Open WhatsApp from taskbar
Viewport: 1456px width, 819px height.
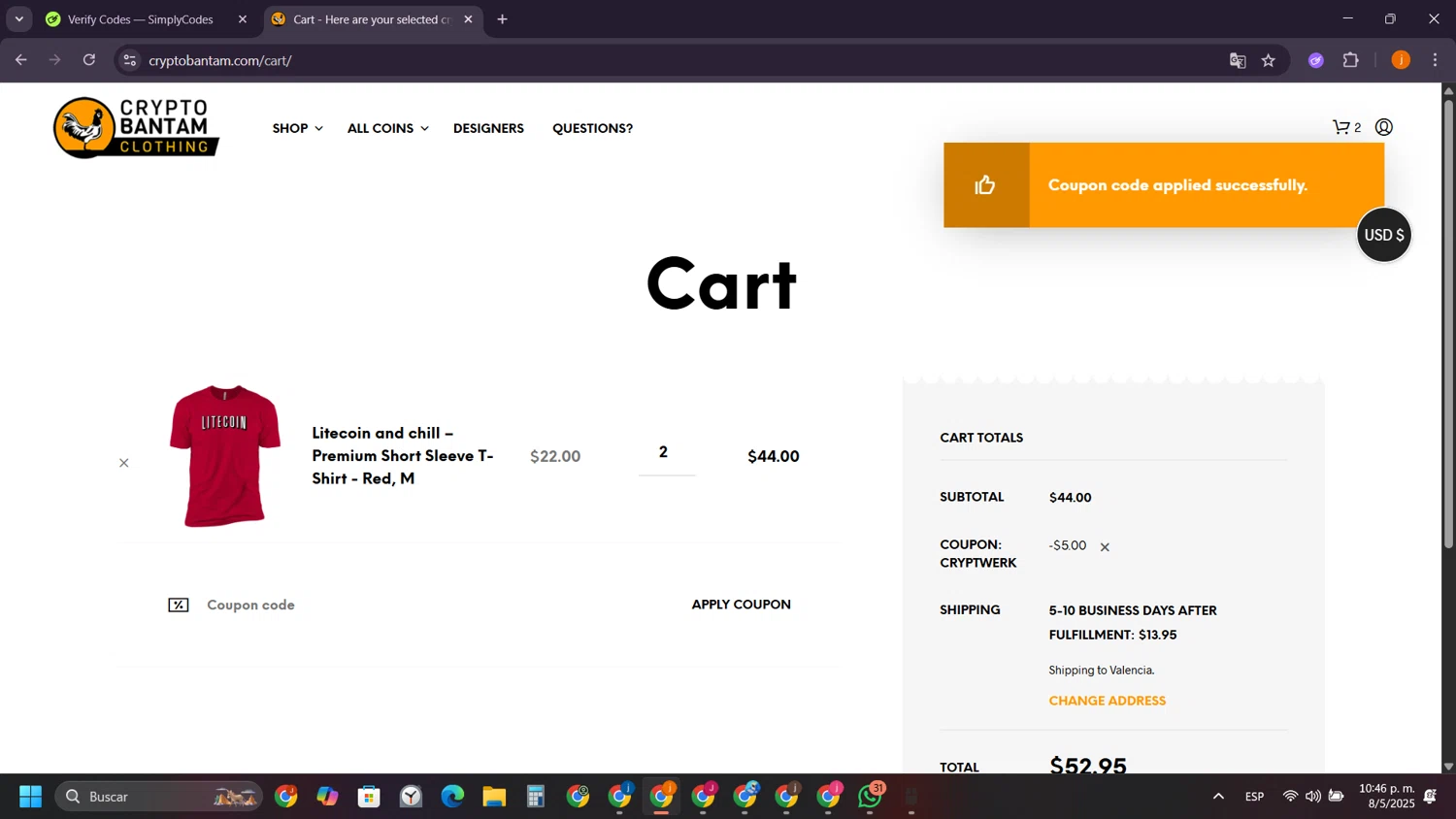tap(871, 797)
